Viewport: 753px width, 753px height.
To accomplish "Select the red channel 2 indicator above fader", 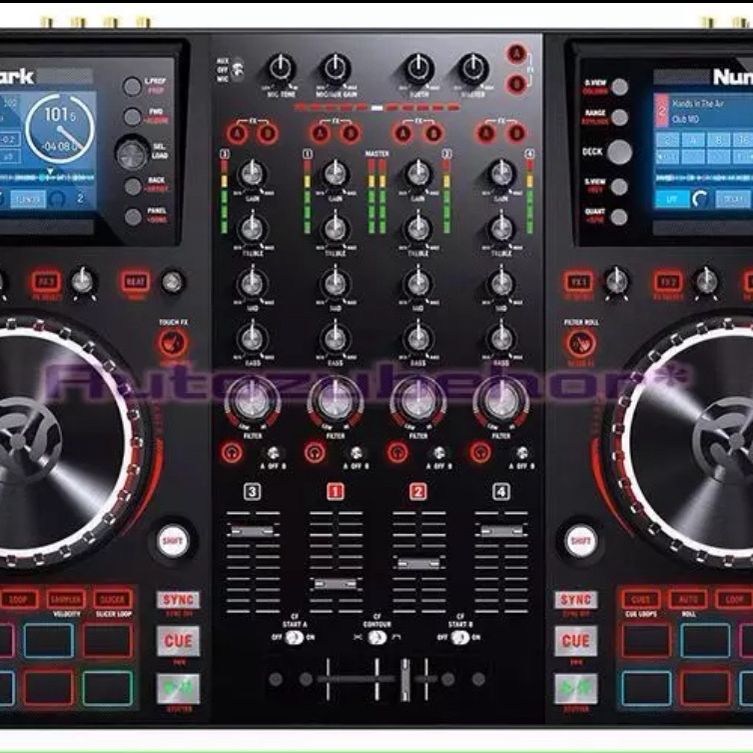I will tap(418, 492).
